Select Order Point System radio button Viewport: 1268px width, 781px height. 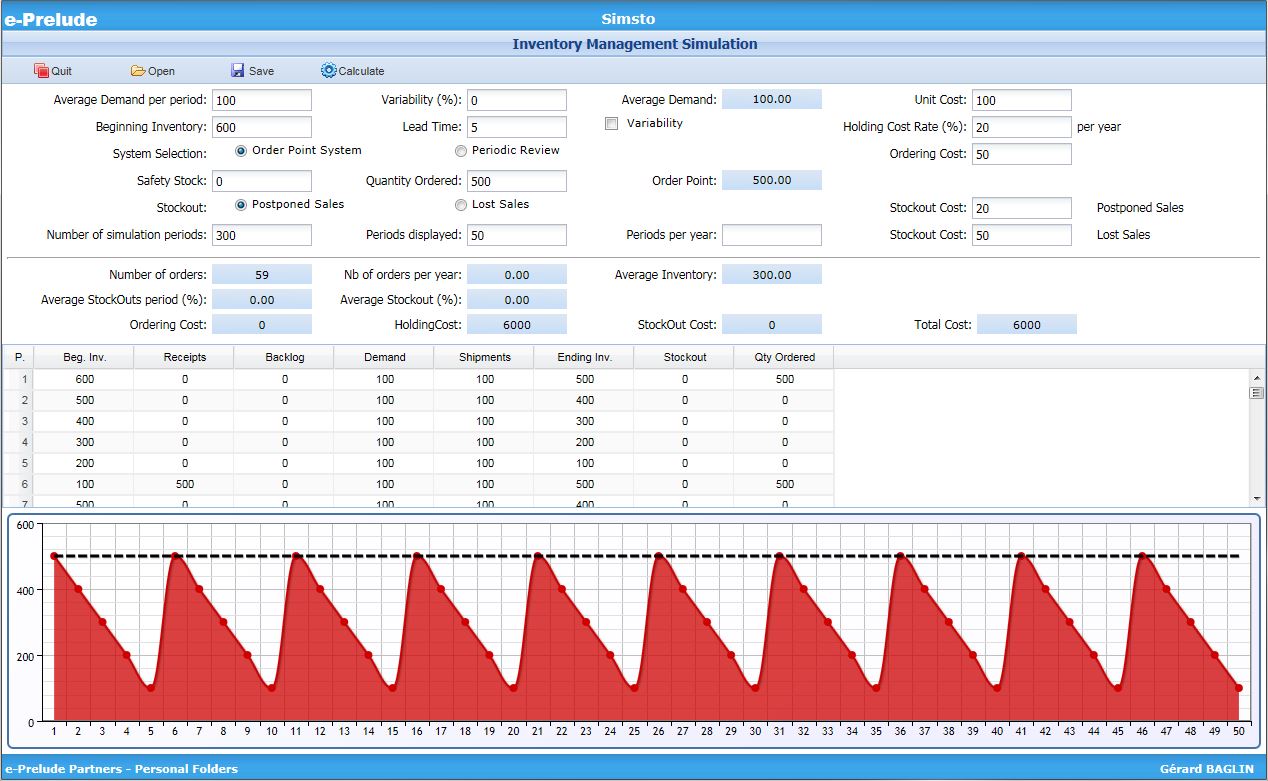241,151
